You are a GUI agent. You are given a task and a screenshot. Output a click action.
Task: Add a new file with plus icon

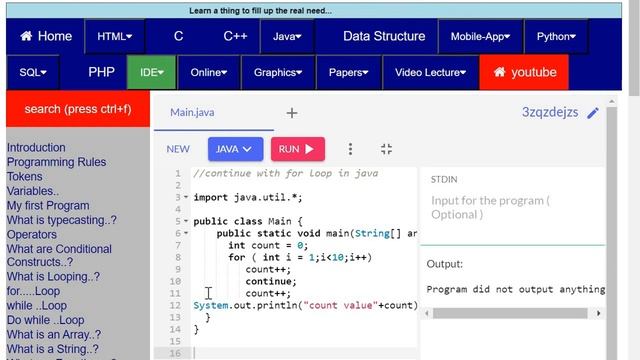[292, 113]
